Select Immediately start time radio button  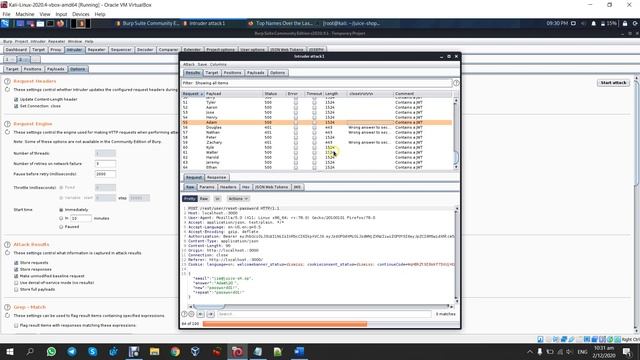click(x=61, y=210)
